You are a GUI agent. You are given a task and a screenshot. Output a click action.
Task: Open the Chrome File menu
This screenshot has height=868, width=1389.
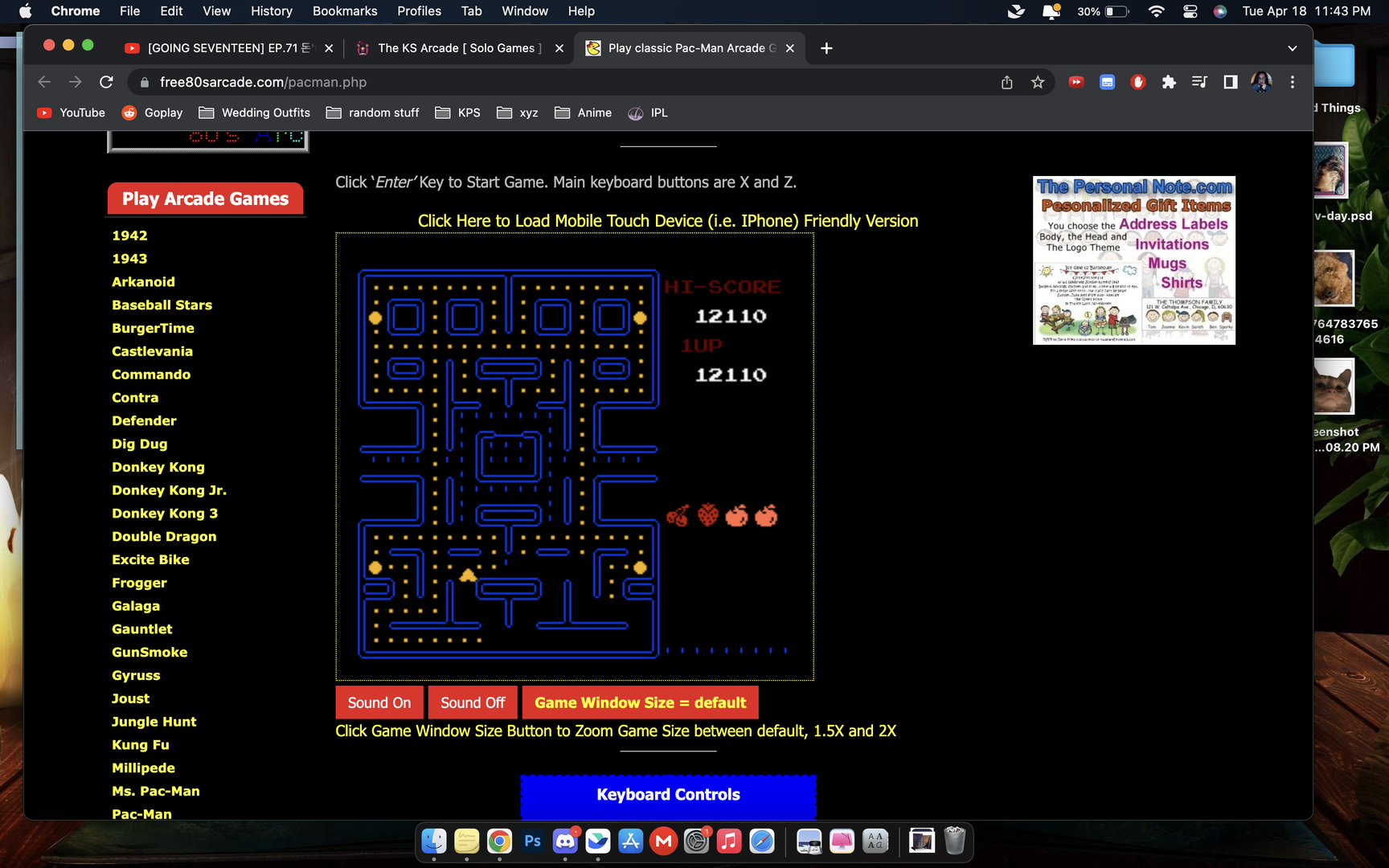coord(129,11)
